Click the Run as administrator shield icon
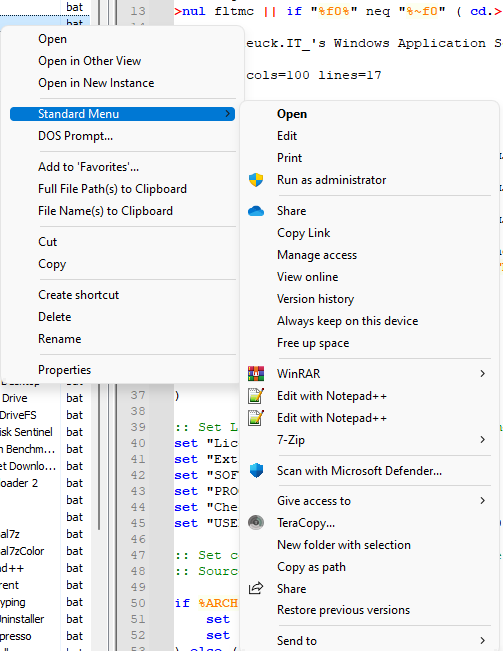The width and height of the screenshot is (503, 651). tap(256, 180)
